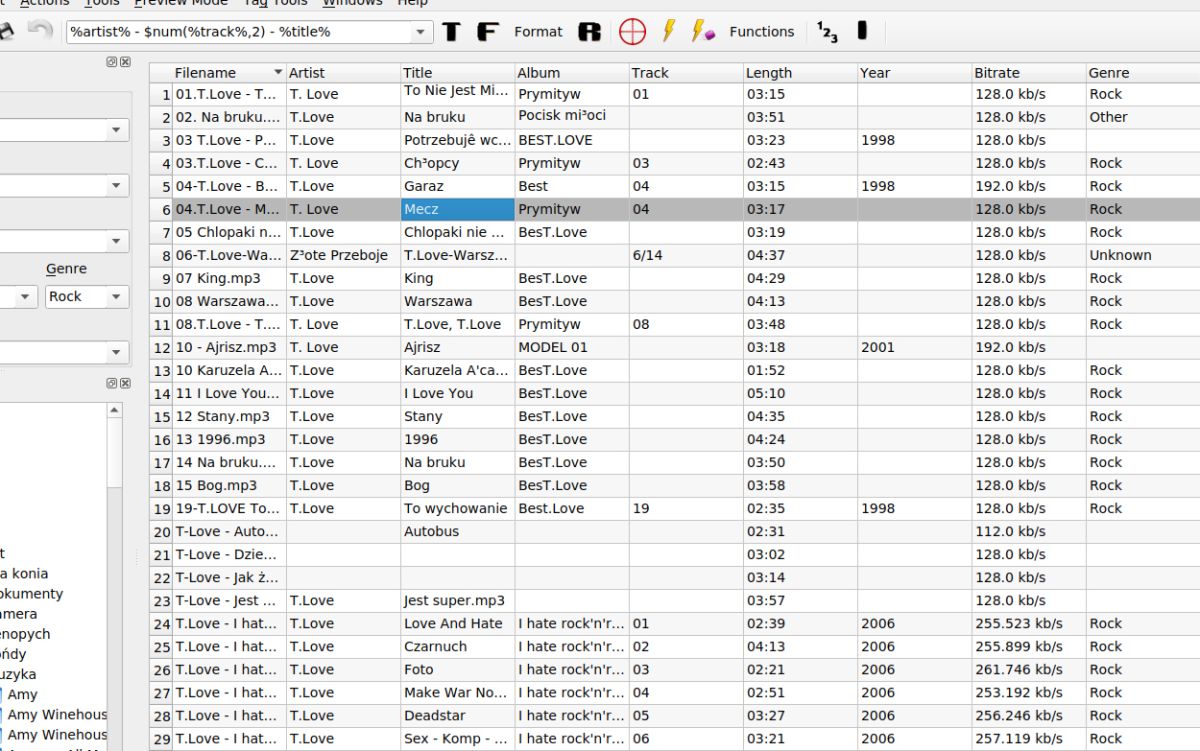Select the '112.0 kb/s' bitrate cell
Viewport: 1200px width, 751px height.
[x=1027, y=531]
